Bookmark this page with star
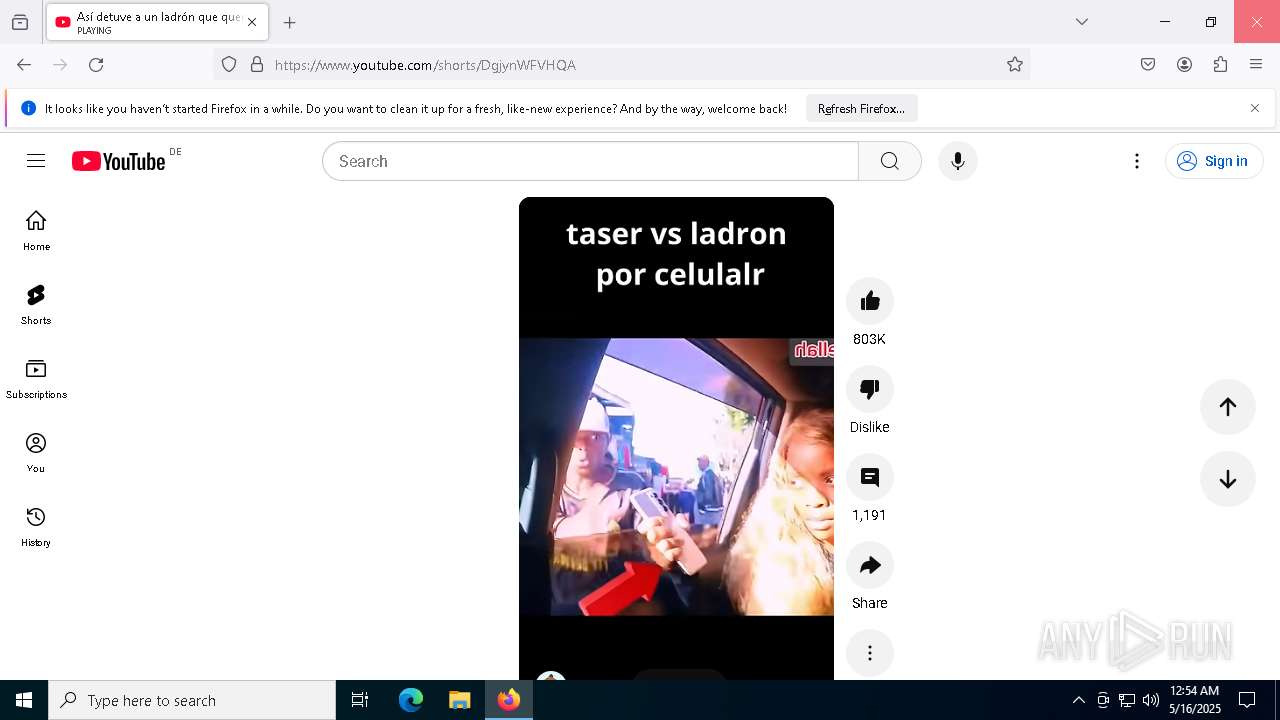This screenshot has width=1280, height=720. click(x=1015, y=65)
